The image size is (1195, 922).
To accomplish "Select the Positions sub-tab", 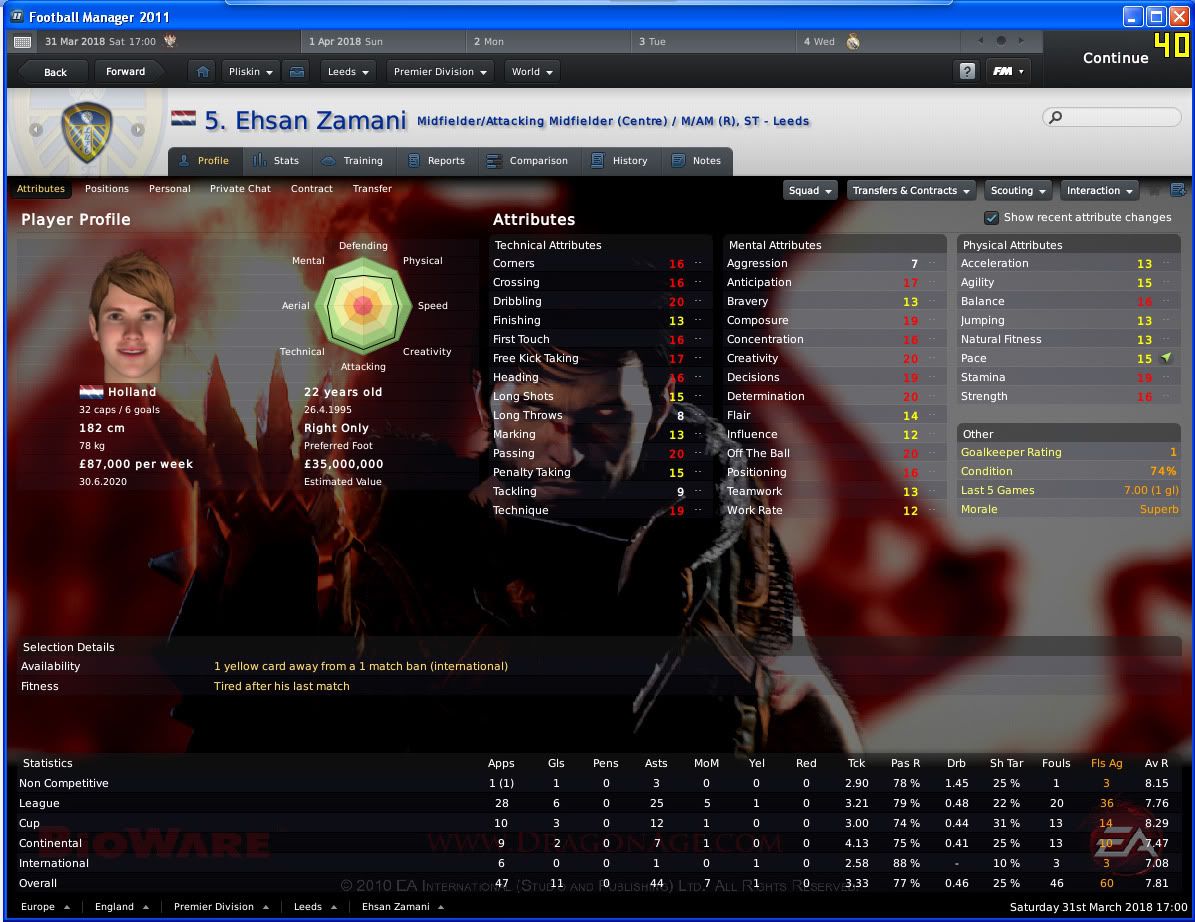I will pos(107,189).
